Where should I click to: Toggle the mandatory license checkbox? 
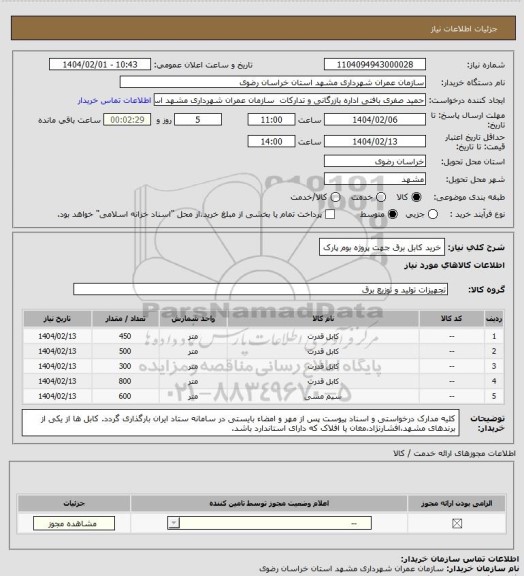pyautogui.click(x=457, y=523)
